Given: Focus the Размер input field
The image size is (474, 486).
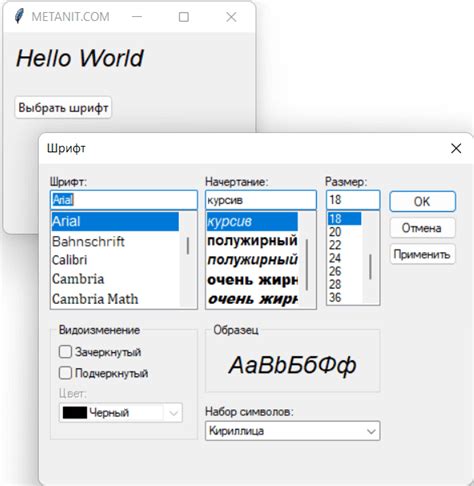Looking at the screenshot, I should pyautogui.click(x=353, y=200).
